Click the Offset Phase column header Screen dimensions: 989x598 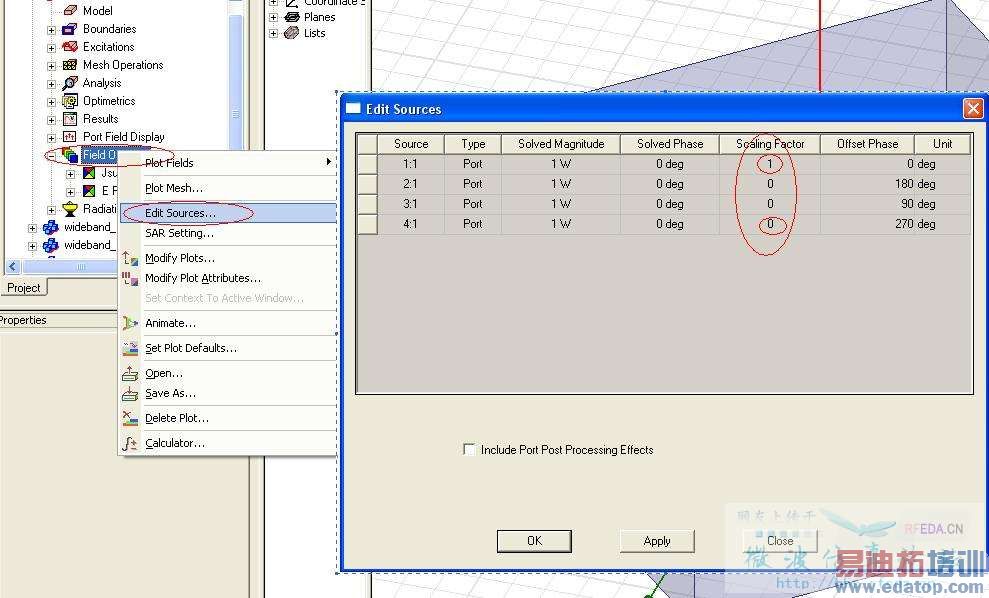pos(867,144)
